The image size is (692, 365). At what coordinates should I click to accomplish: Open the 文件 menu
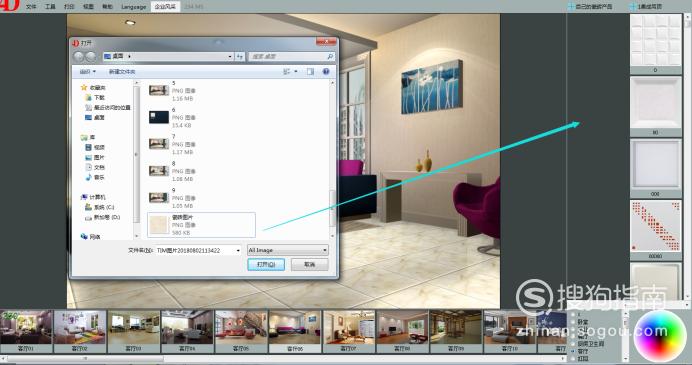coord(31,7)
